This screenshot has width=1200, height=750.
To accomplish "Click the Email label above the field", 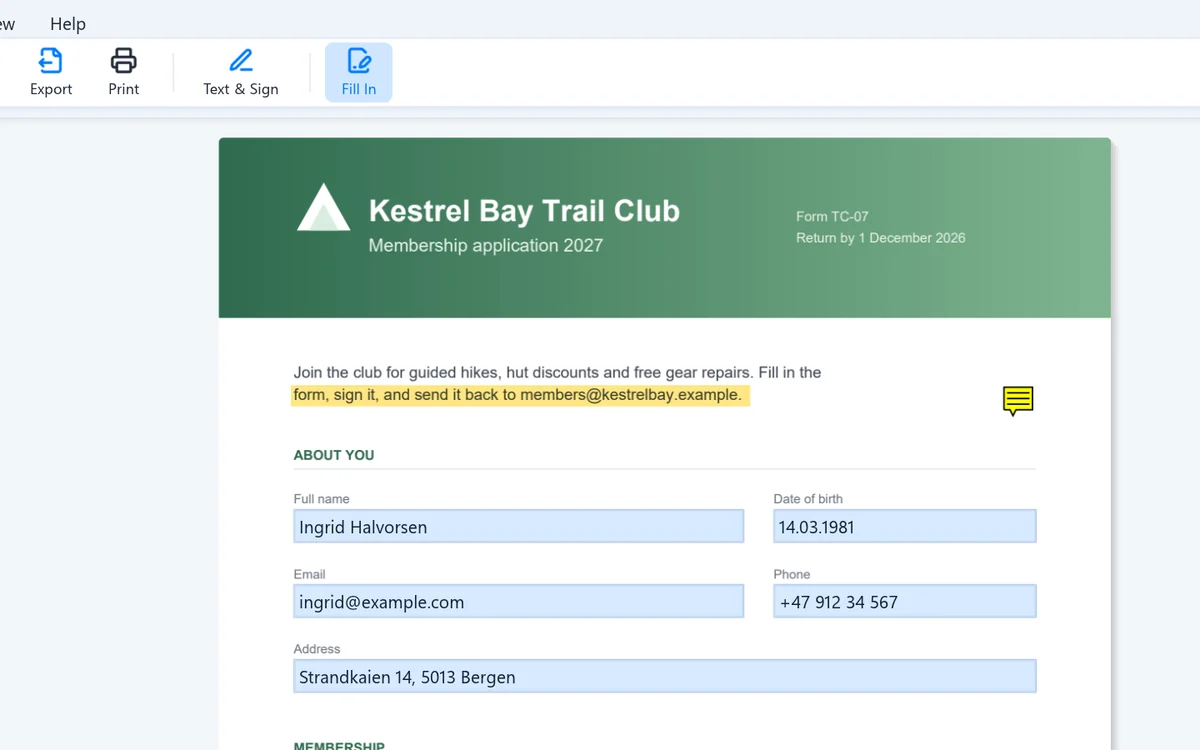I will click(309, 574).
